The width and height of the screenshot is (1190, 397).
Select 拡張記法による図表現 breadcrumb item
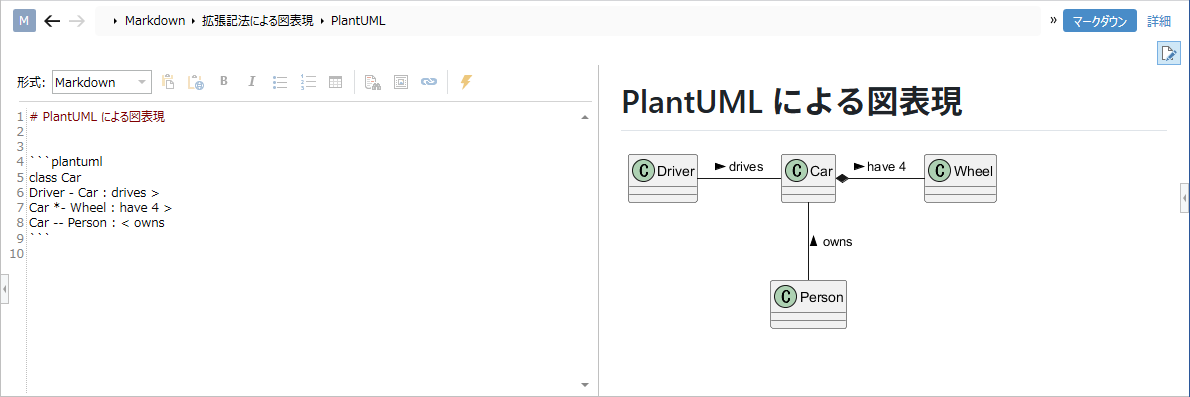pyautogui.click(x=258, y=21)
